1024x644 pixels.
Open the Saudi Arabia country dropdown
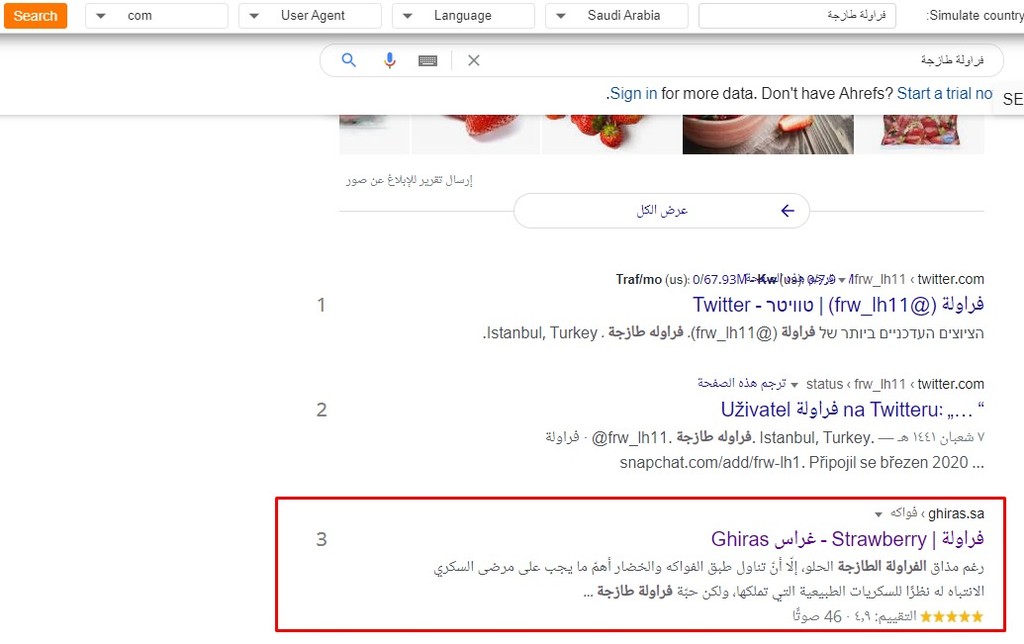point(616,16)
